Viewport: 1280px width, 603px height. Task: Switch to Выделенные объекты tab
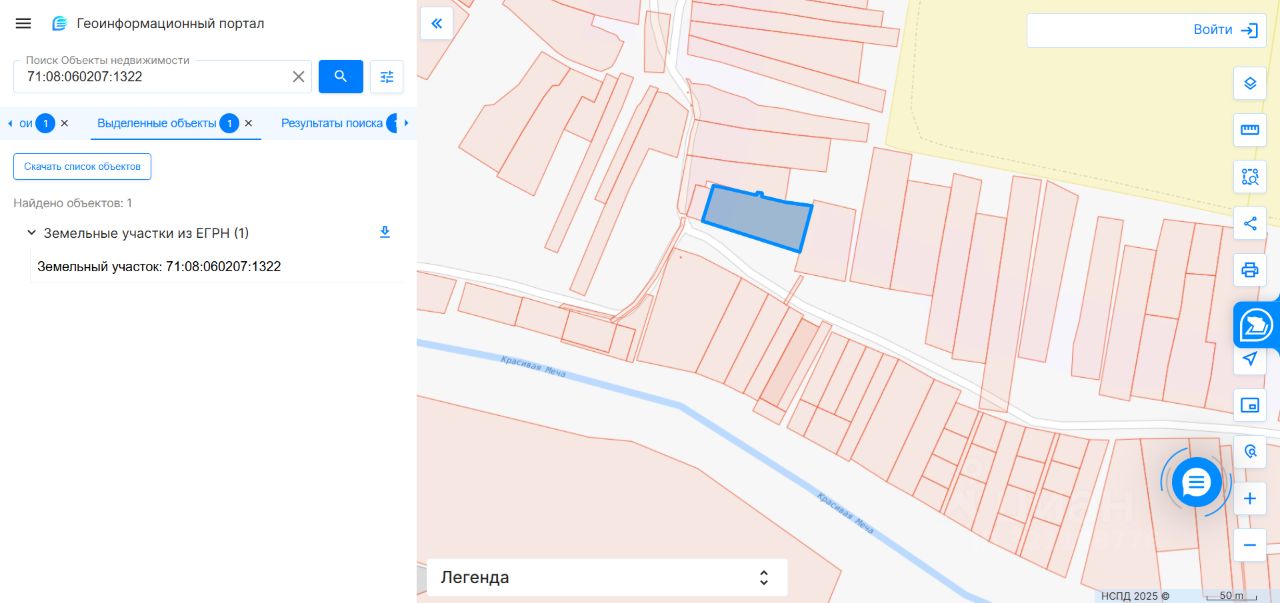point(156,123)
